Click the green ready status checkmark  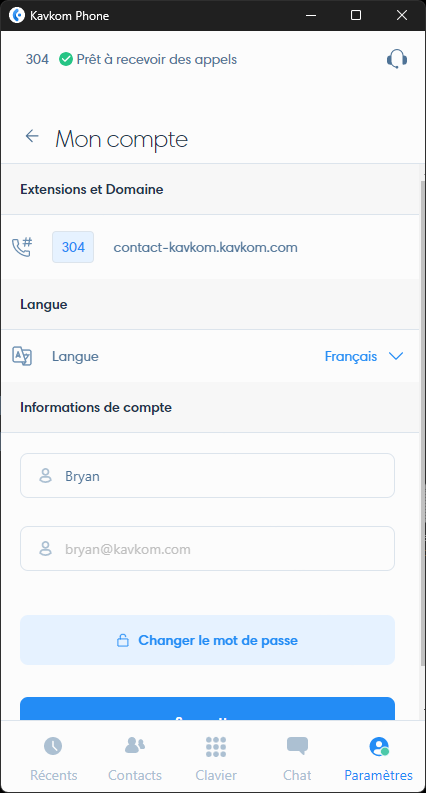[x=66, y=60]
